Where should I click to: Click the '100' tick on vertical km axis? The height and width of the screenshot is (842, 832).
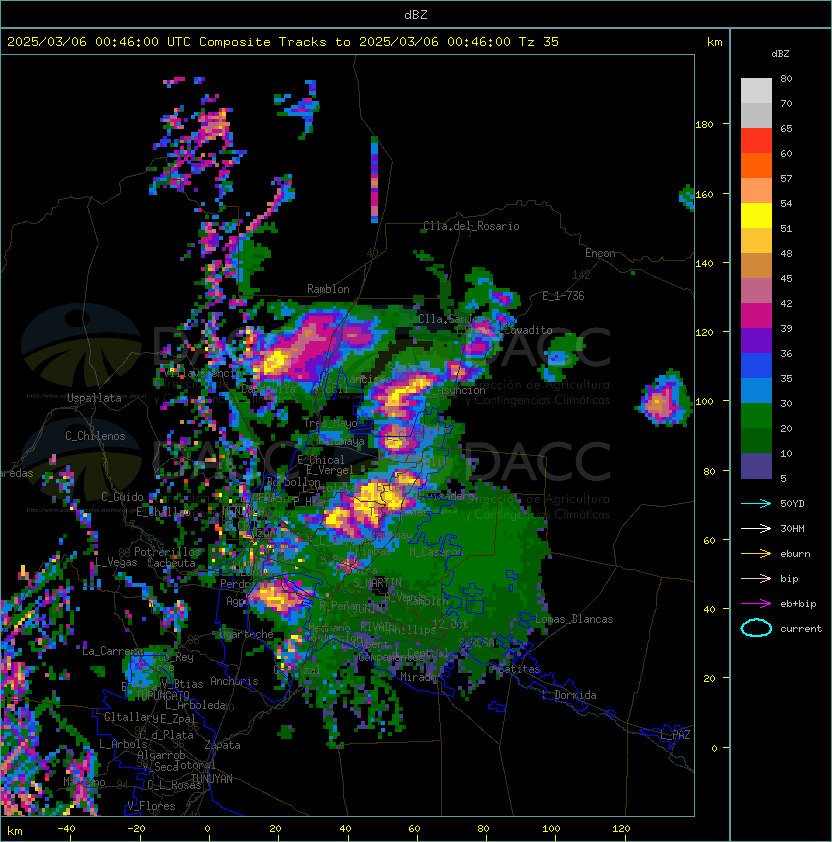[x=704, y=401]
